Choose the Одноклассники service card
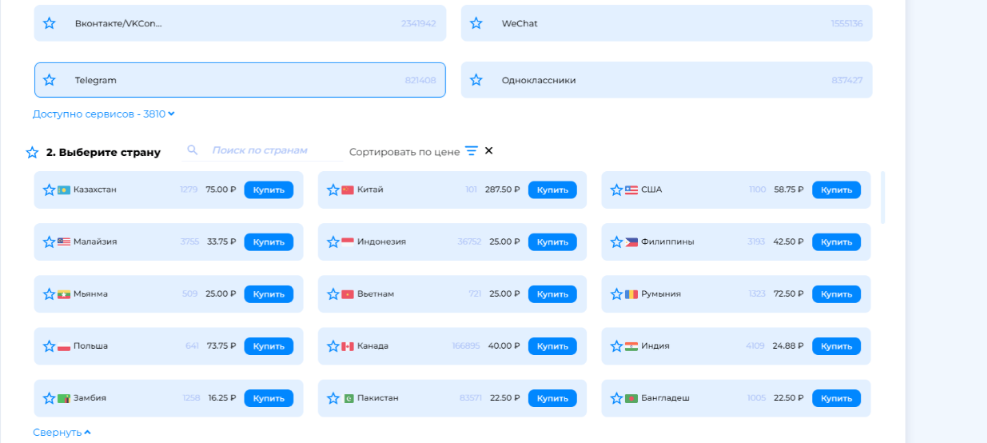 tap(667, 80)
